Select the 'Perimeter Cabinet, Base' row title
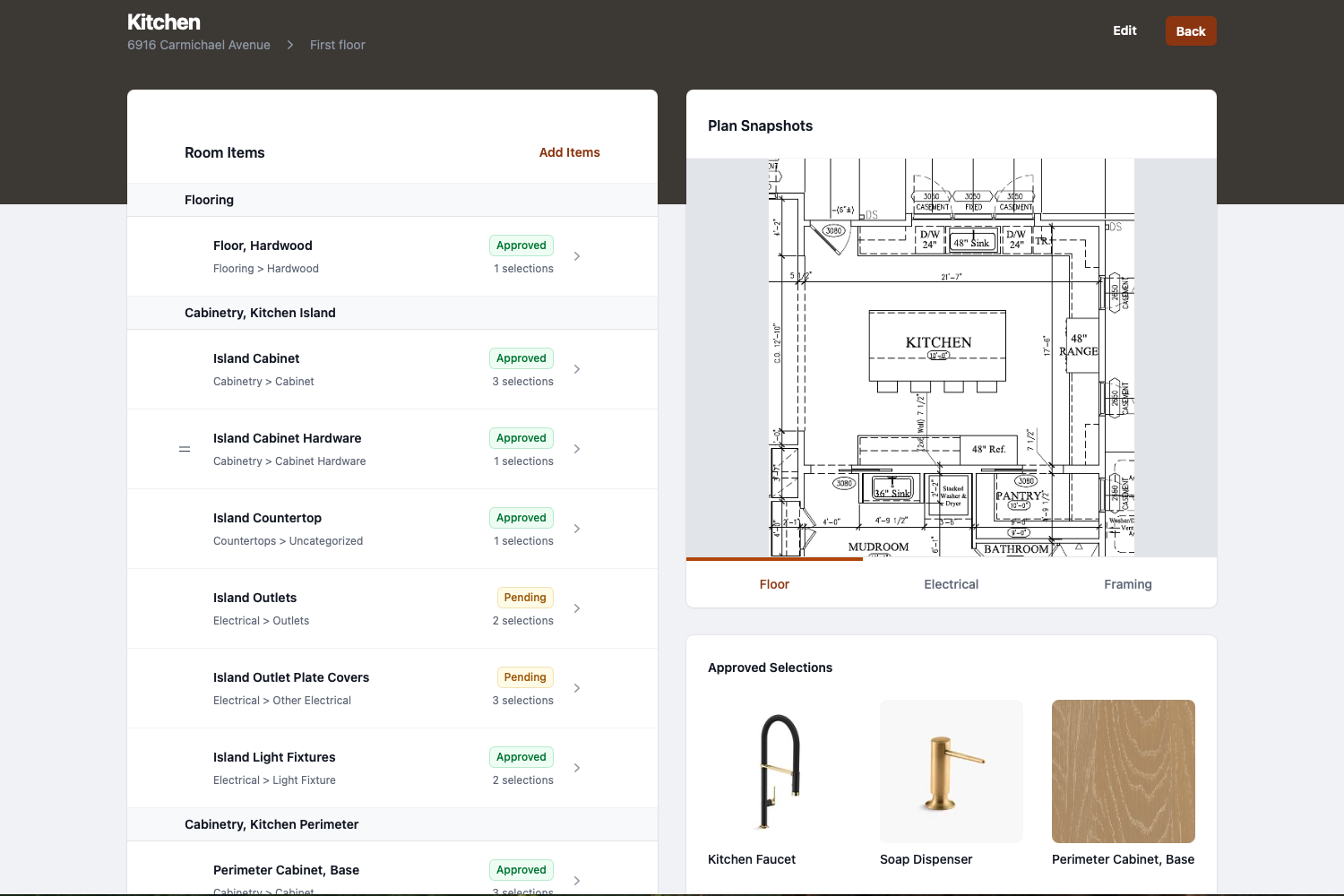 286,870
